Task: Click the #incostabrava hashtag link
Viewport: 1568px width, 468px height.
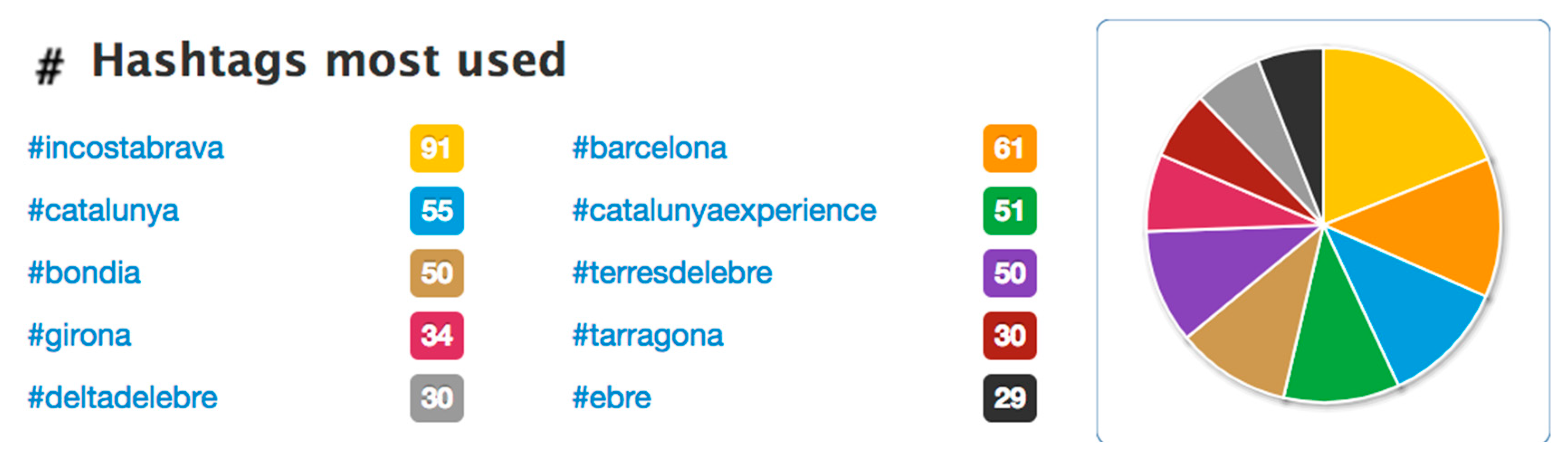Action: click(126, 148)
